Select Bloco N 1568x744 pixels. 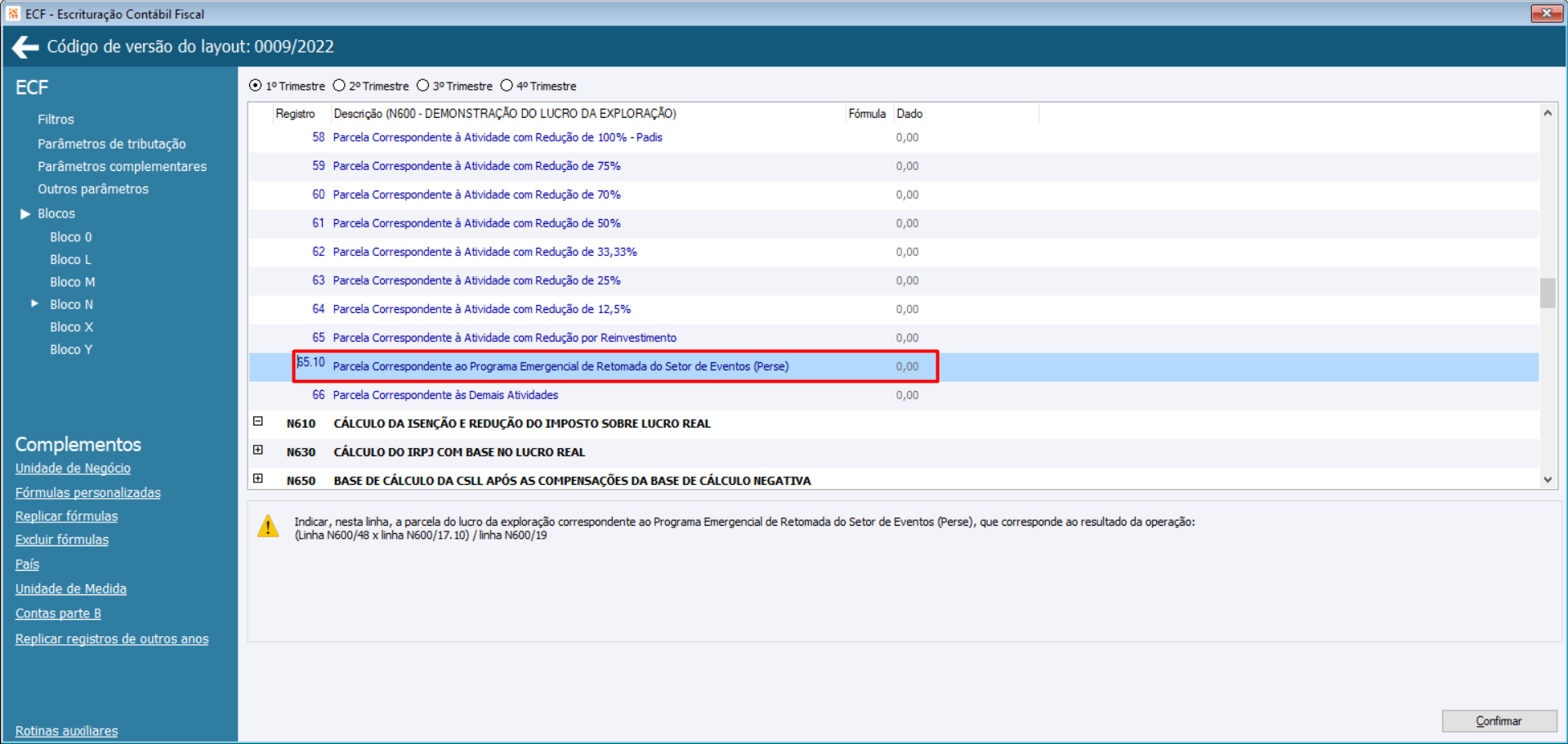[x=71, y=304]
